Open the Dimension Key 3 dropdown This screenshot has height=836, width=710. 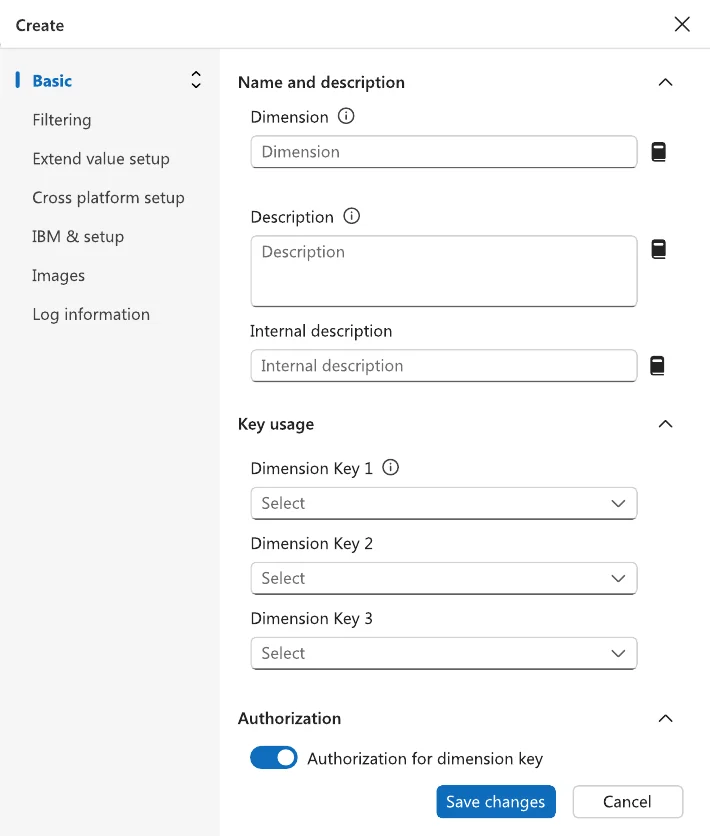[444, 653]
